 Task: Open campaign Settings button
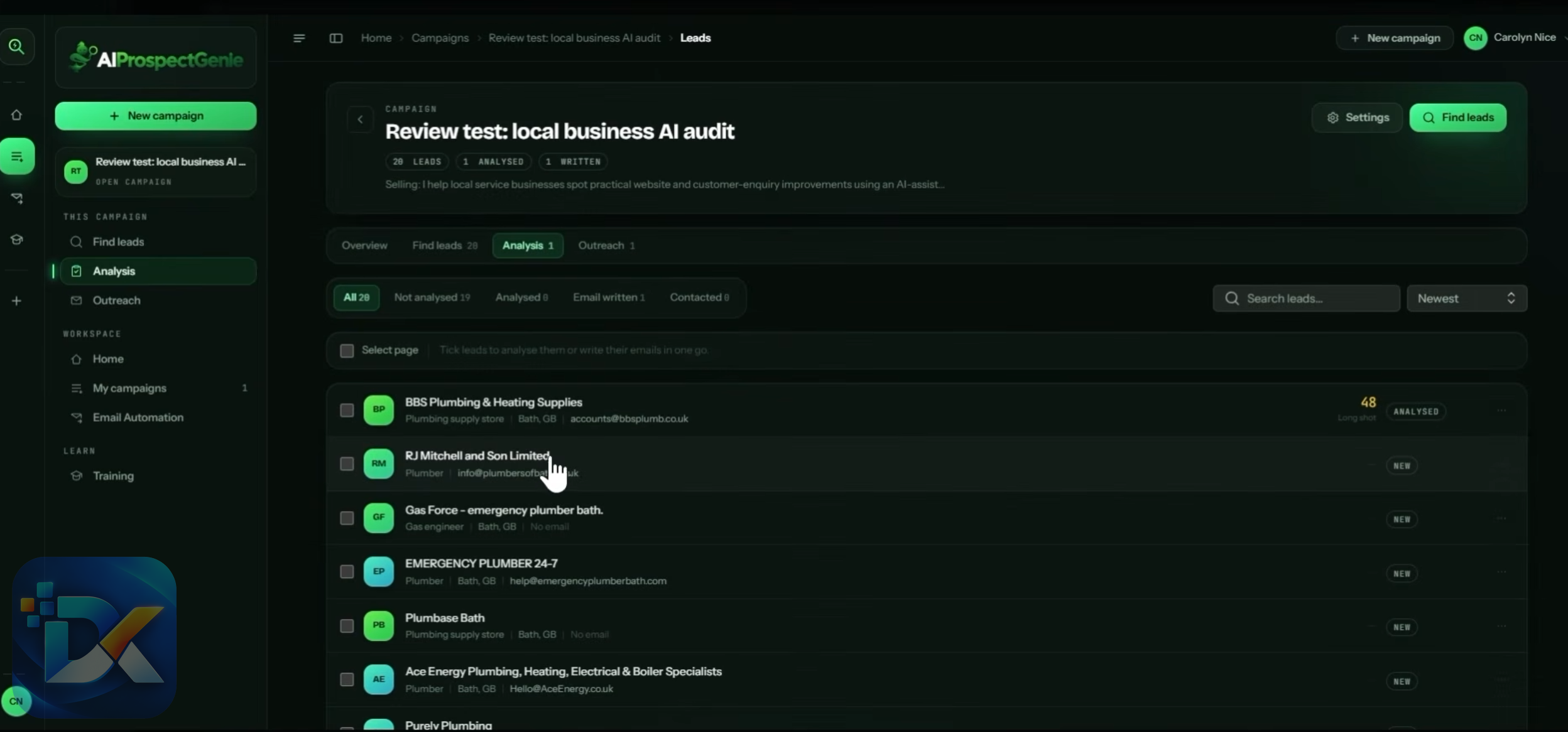[x=1357, y=118]
